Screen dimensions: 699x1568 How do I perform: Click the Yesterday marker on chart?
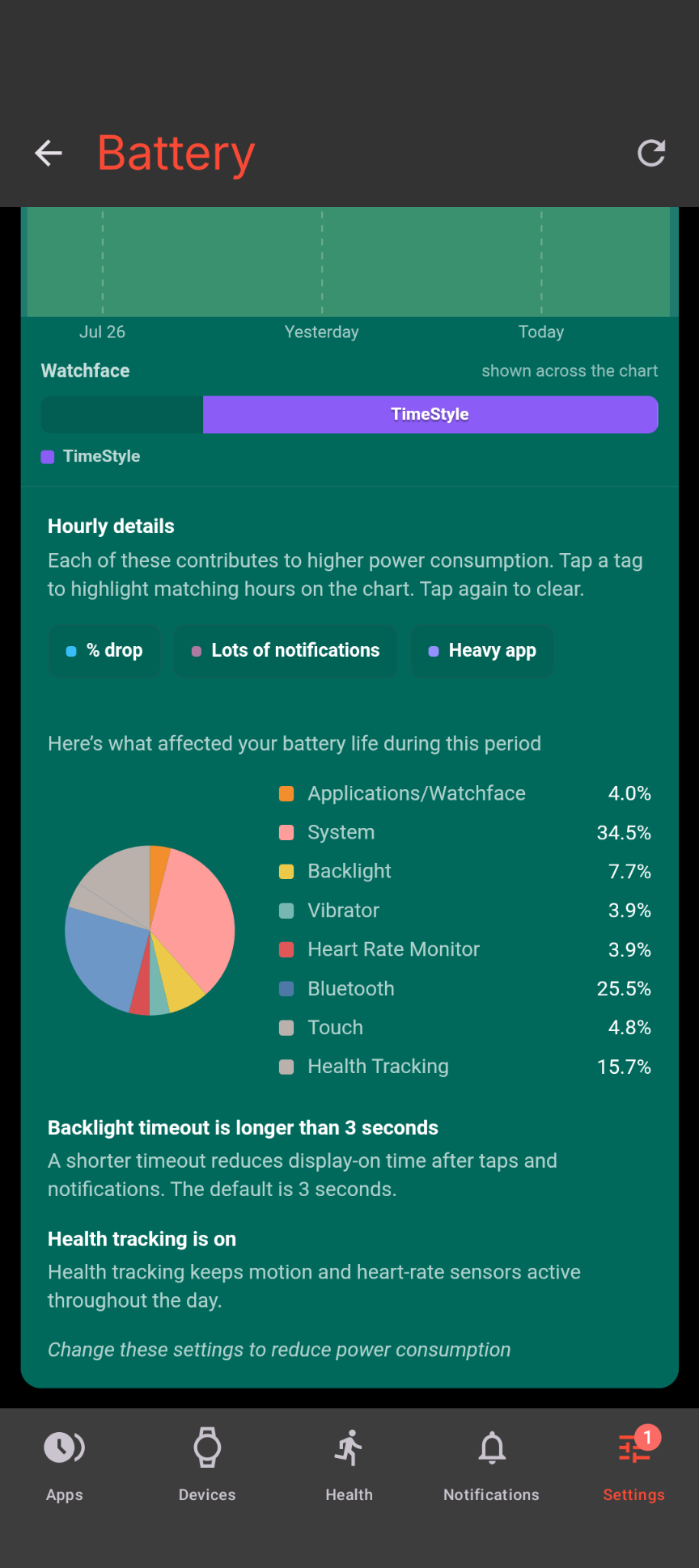tap(322, 332)
